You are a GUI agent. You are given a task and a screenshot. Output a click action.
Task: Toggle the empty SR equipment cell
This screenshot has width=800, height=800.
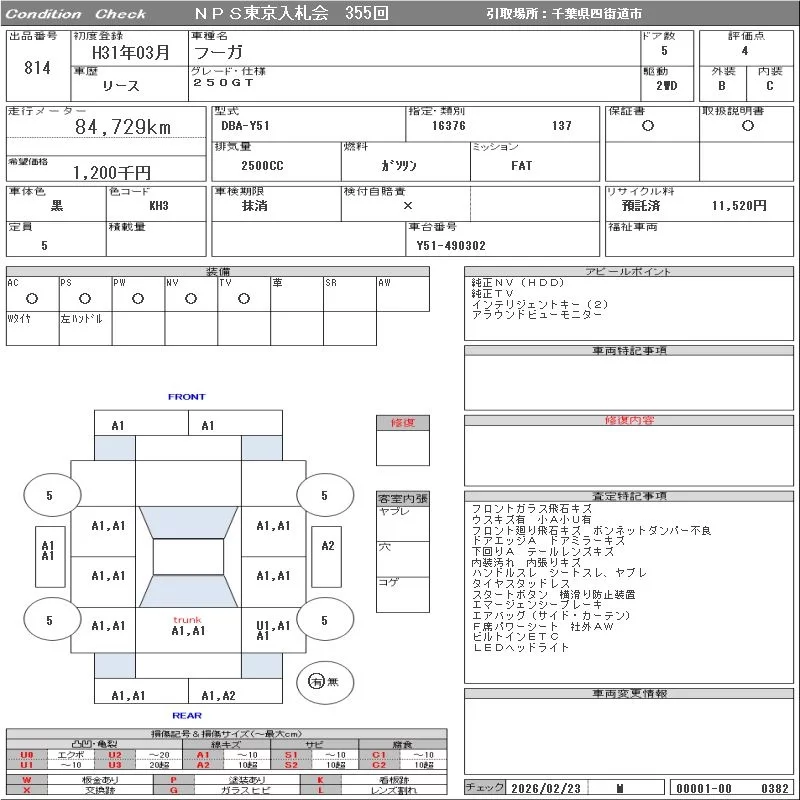tap(349, 298)
